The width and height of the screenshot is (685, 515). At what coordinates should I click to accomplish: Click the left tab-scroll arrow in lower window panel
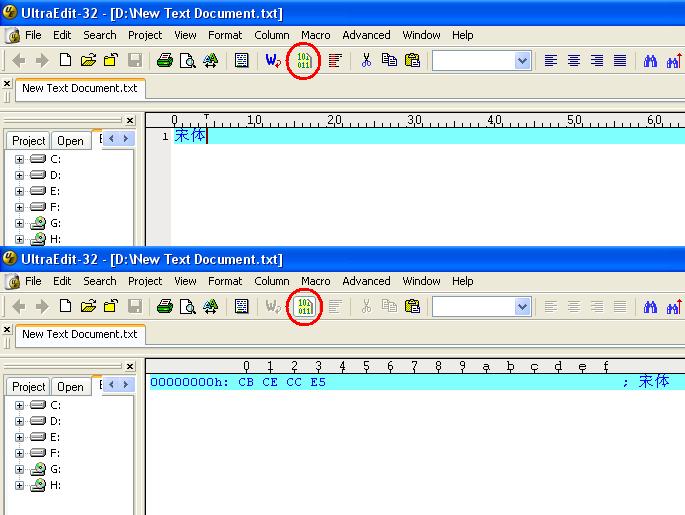pos(111,384)
